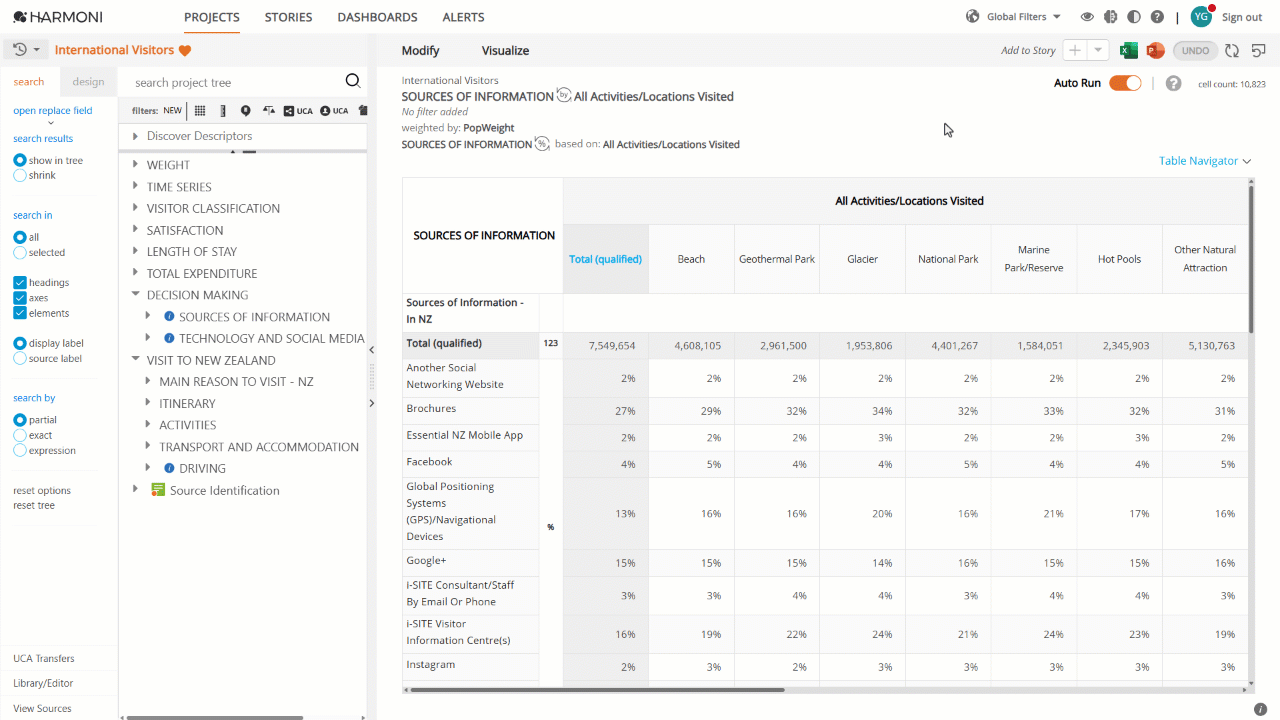Click the shared UCA filter icon
1280x720 pixels.
(298, 111)
